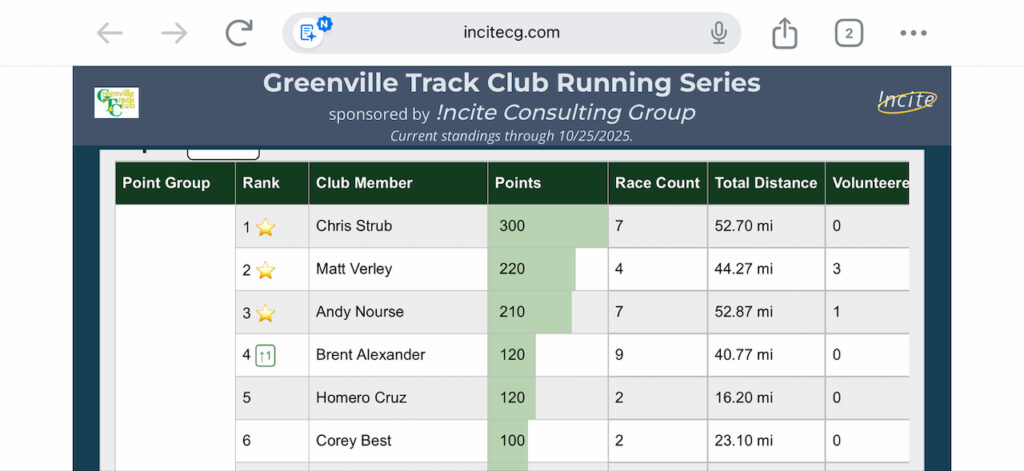Click the Total Distance column header
Image resolution: width=1024 pixels, height=471 pixels.
coord(766,183)
